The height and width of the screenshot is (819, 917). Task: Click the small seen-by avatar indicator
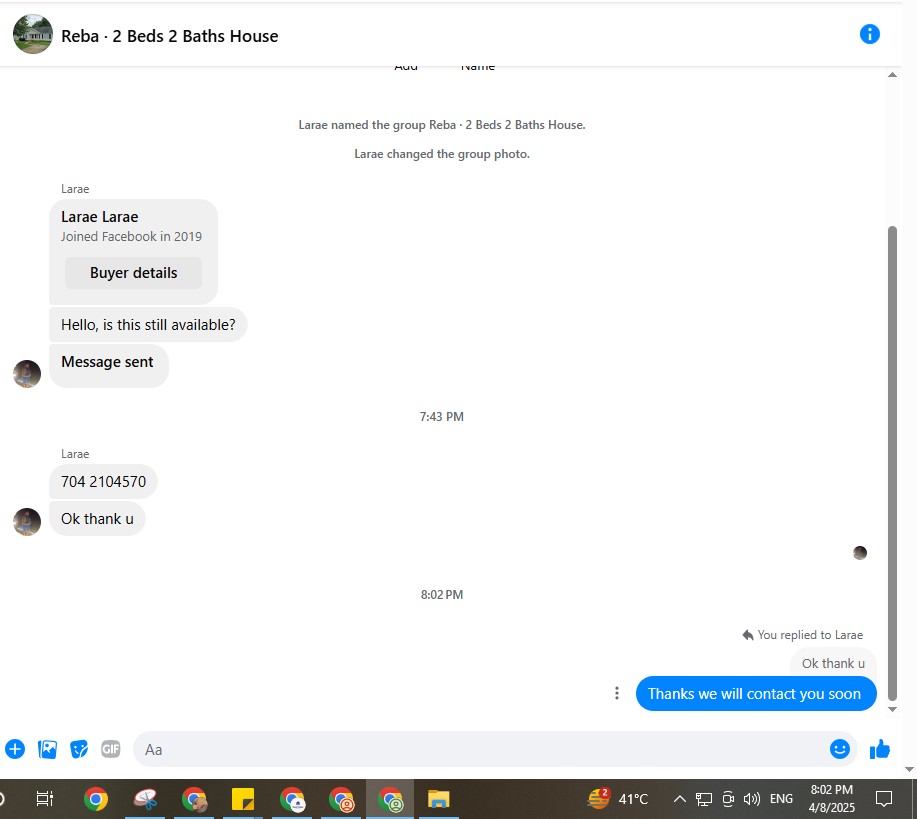860,553
